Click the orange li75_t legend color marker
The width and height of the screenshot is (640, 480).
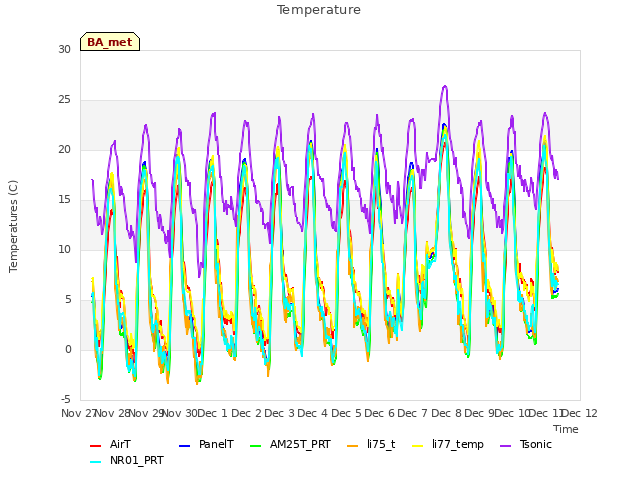pos(352,446)
